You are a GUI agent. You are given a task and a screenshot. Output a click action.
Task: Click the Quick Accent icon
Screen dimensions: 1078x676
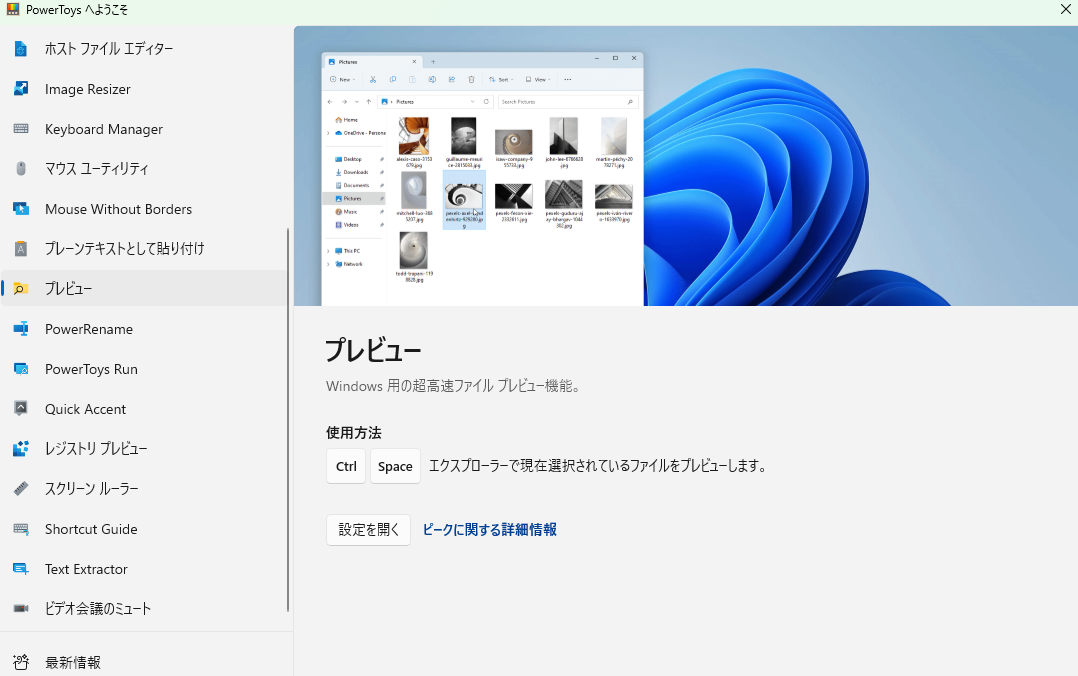pyautogui.click(x=21, y=408)
